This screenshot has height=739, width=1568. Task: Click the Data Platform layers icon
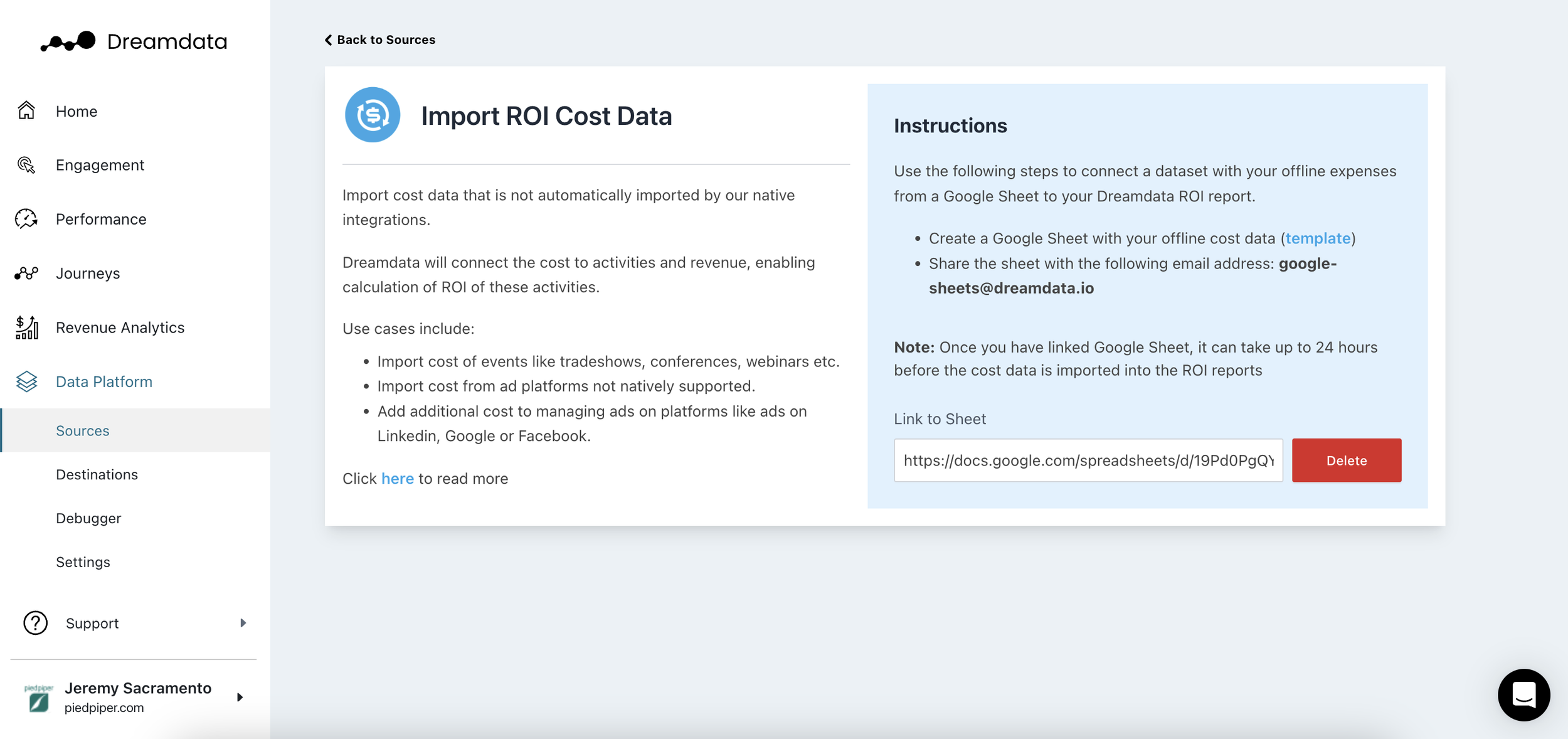26,381
